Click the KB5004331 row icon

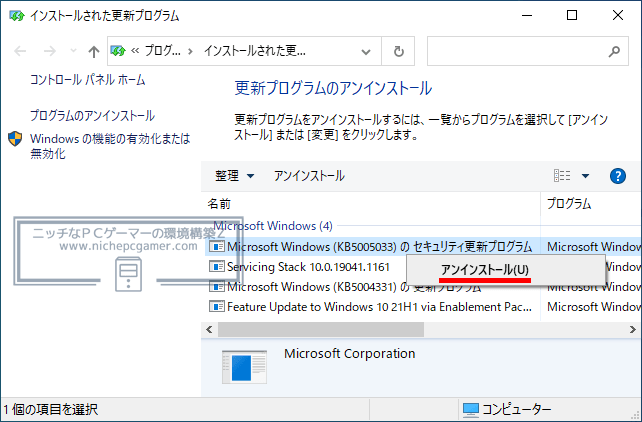(217, 287)
